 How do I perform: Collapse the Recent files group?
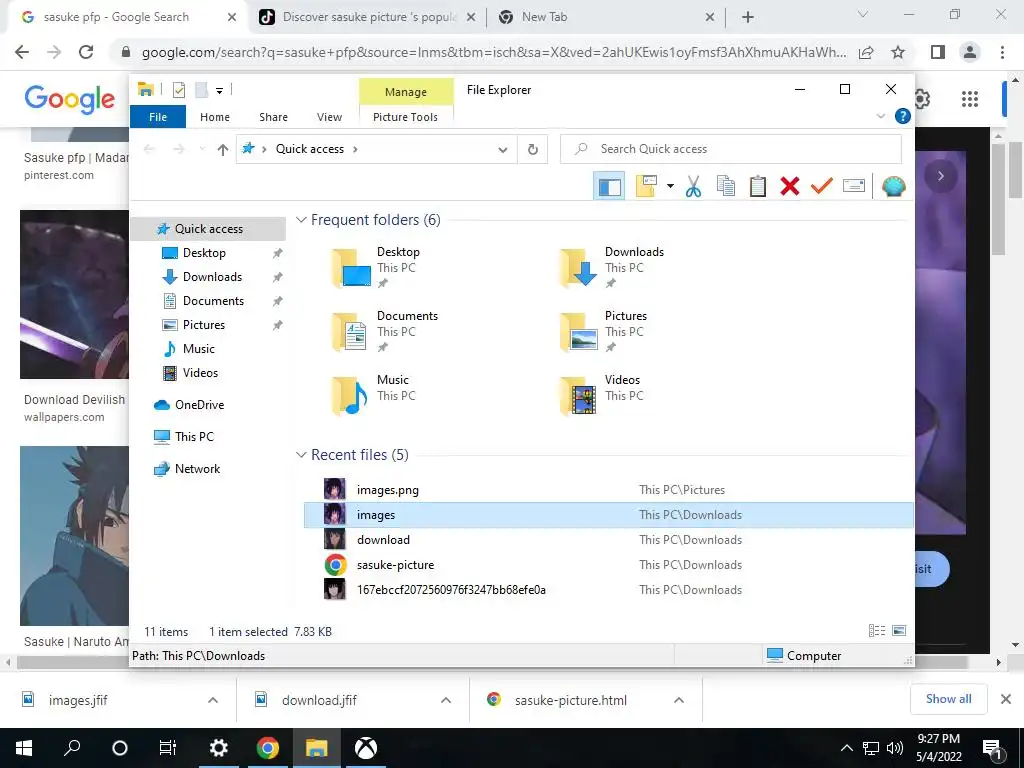pyautogui.click(x=301, y=455)
